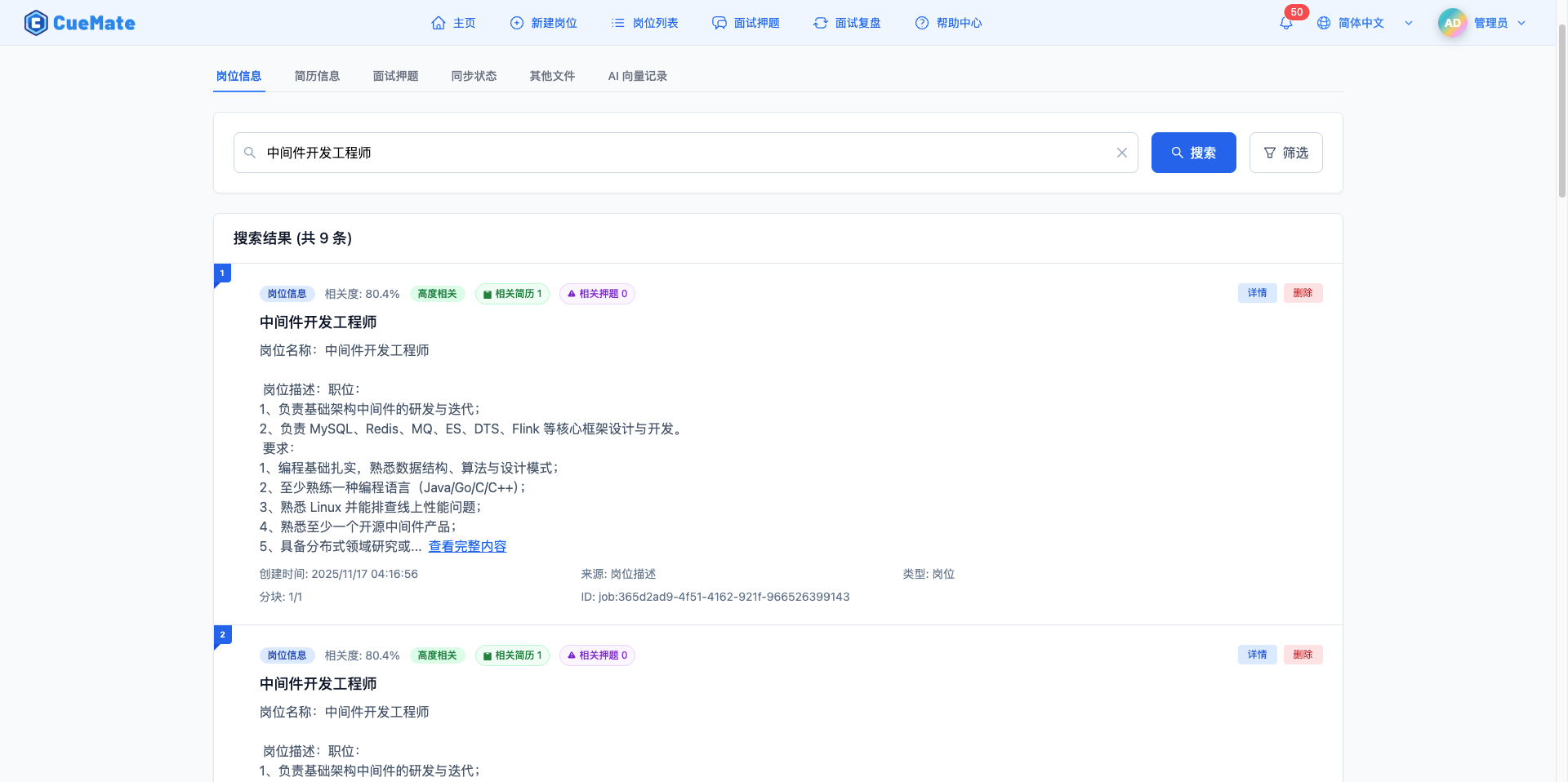Open notifications via the bell icon

1285,21
